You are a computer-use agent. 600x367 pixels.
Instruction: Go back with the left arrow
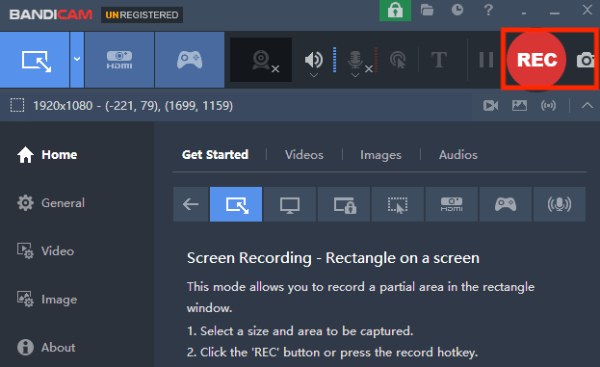tap(191, 204)
